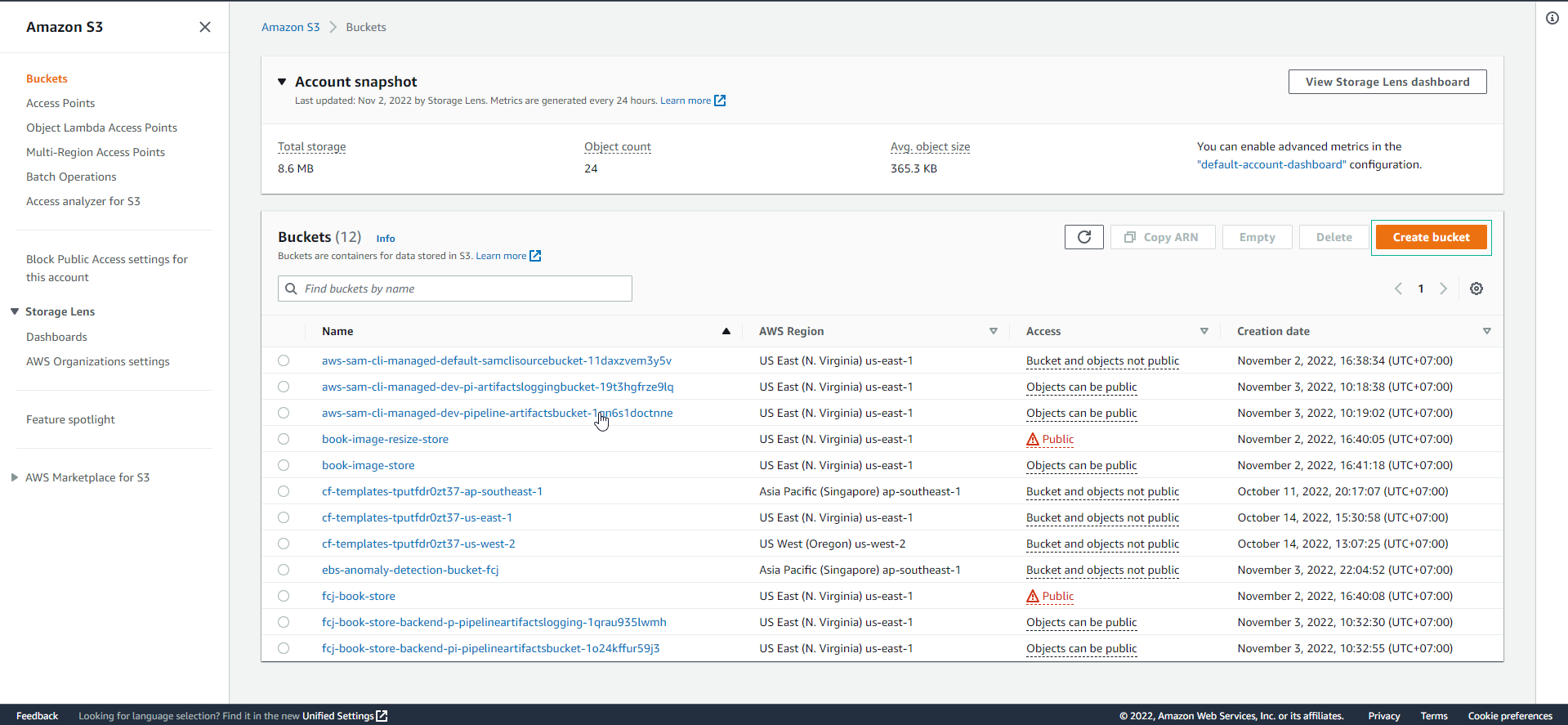Image resolution: width=1568 pixels, height=725 pixels.
Task: Open the Buckets Info link
Action: coord(386,239)
